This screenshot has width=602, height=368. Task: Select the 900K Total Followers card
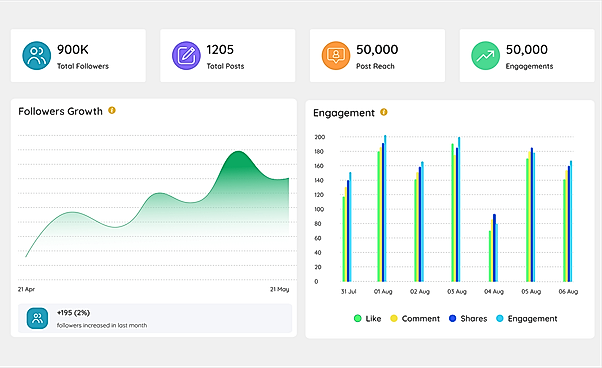78,56
